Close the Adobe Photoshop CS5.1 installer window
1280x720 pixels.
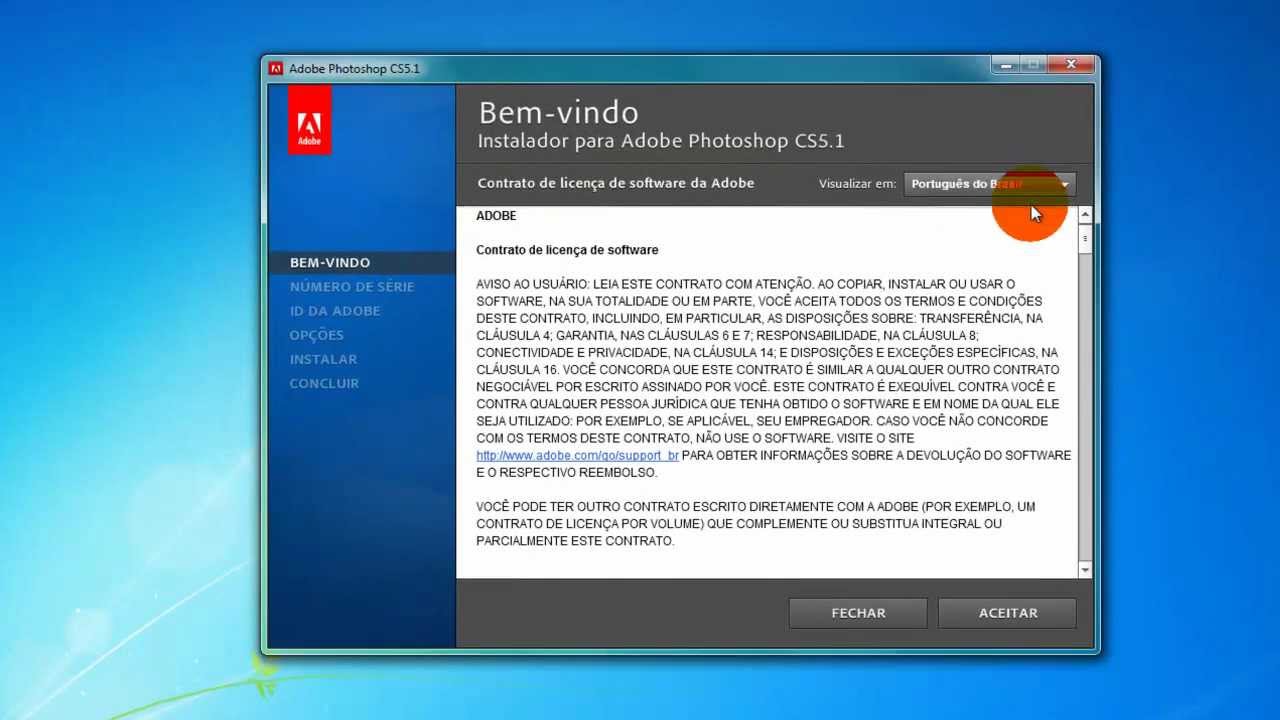click(1071, 65)
